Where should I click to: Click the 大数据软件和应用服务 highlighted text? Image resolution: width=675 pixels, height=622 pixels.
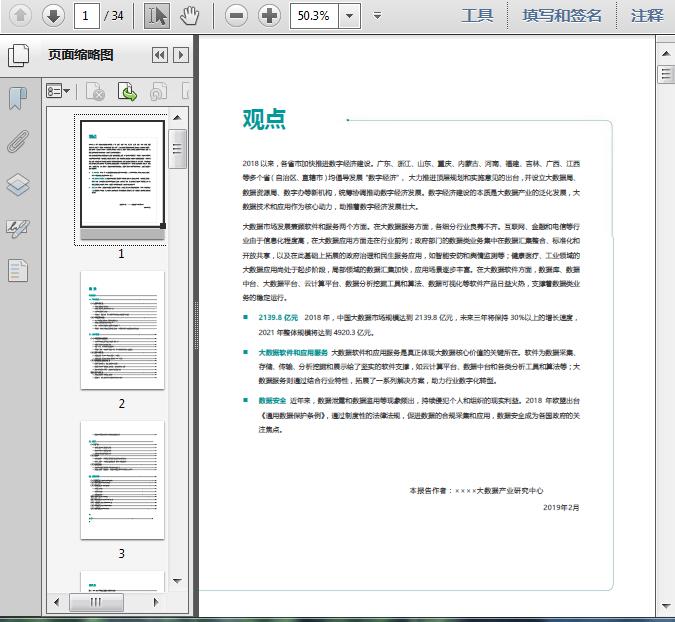(x=293, y=353)
